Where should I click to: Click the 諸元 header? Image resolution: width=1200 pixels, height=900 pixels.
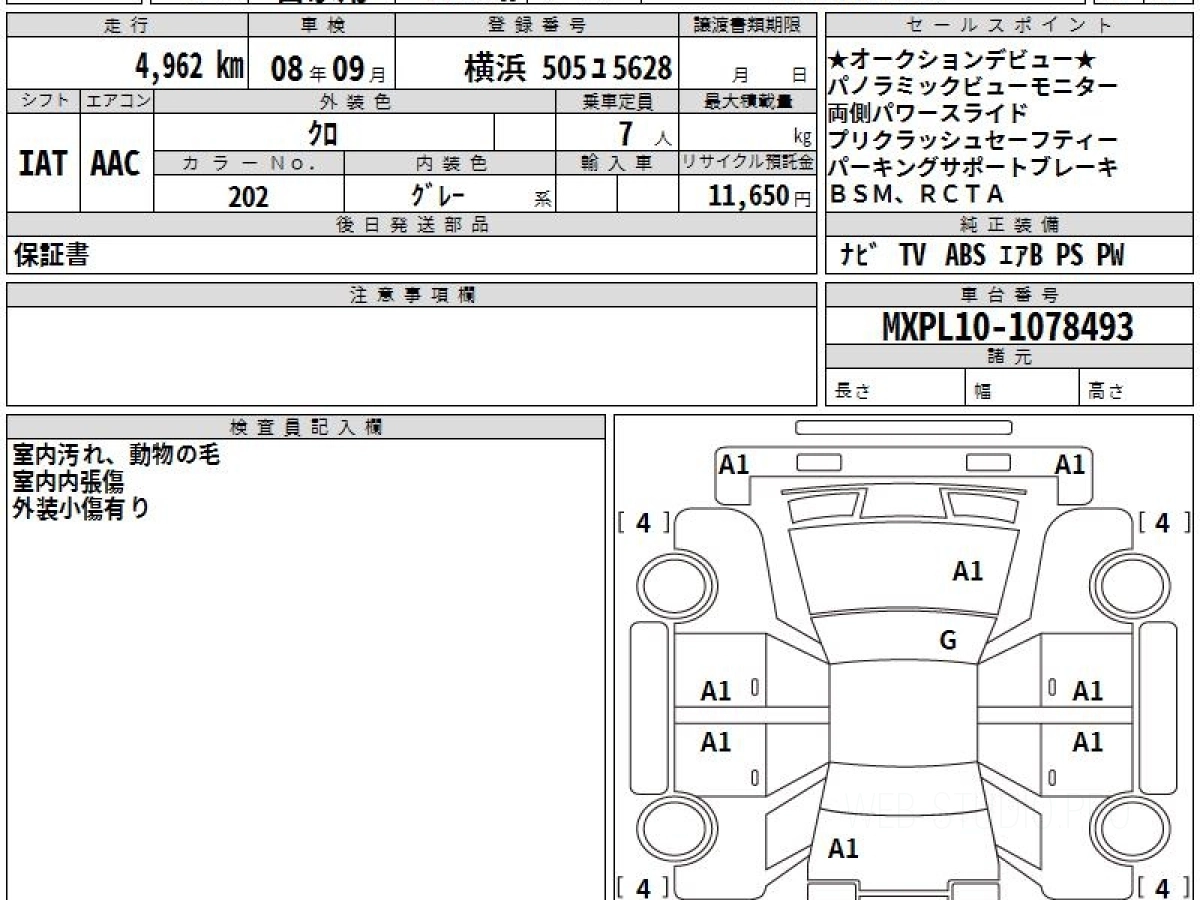tap(1009, 357)
